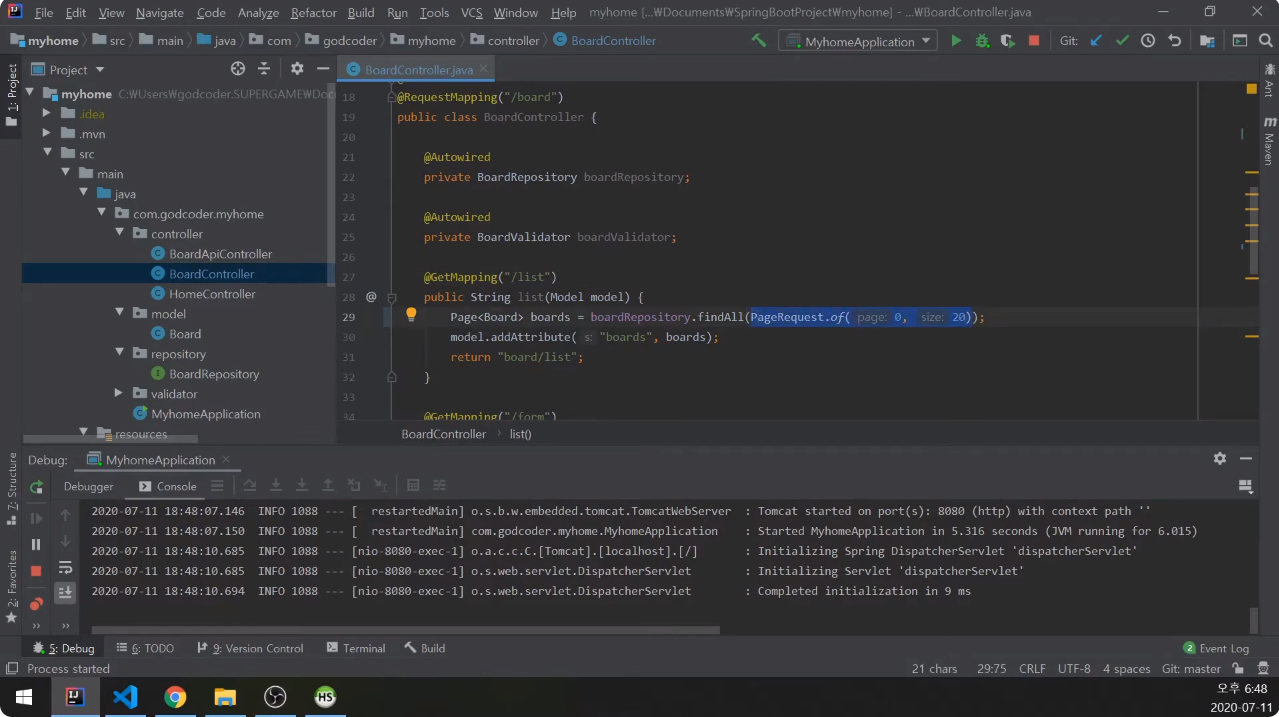
Task: Open Project Structure icon in toolbar
Action: point(1208,41)
